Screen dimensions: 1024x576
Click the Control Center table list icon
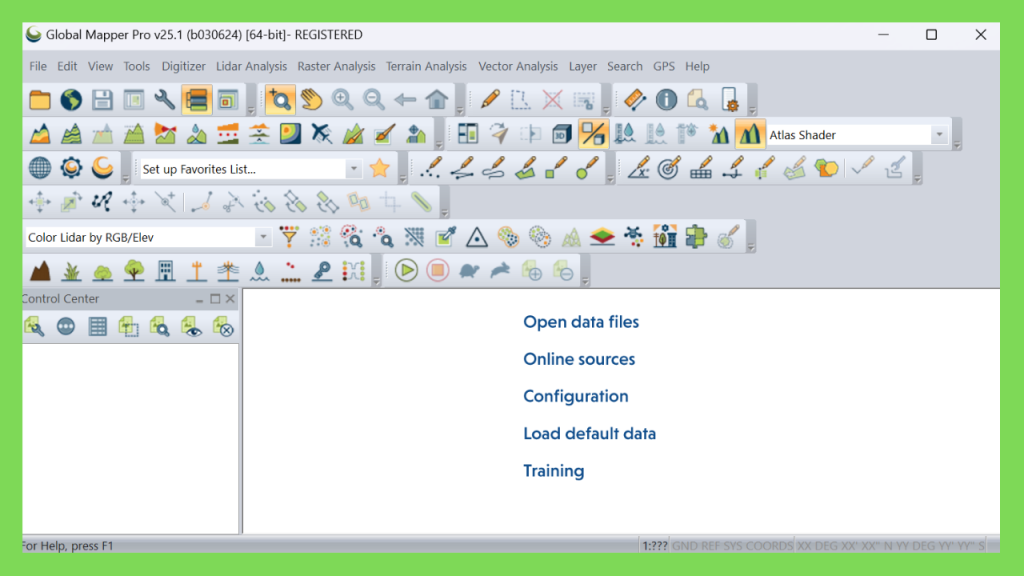click(x=97, y=327)
